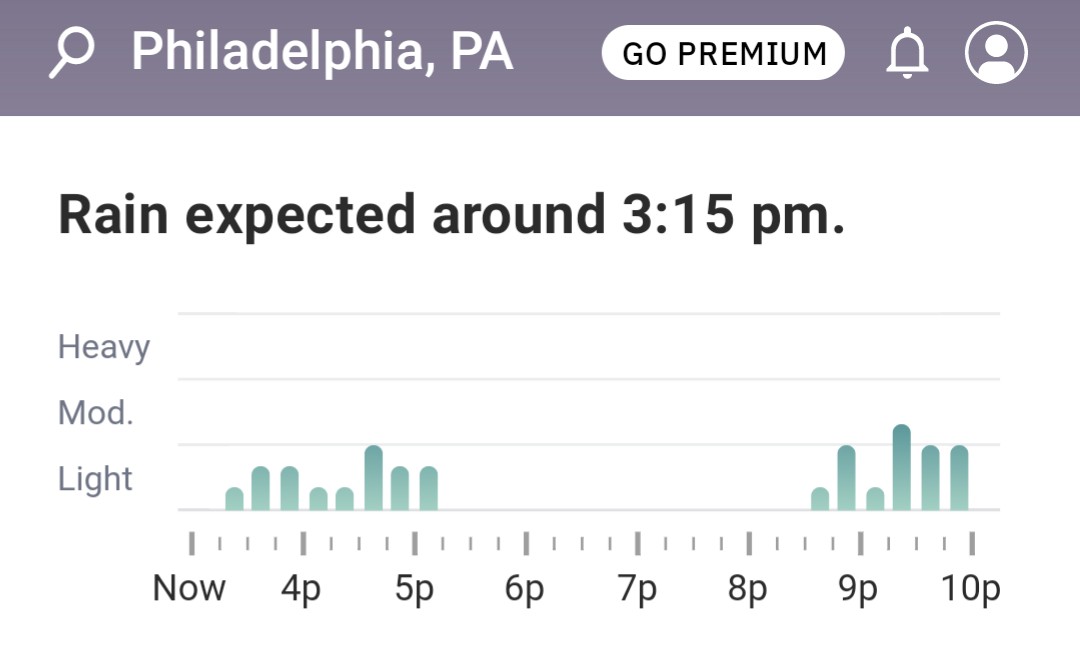Select the 6p time label
The image size is (1080, 650).
pyautogui.click(x=525, y=589)
